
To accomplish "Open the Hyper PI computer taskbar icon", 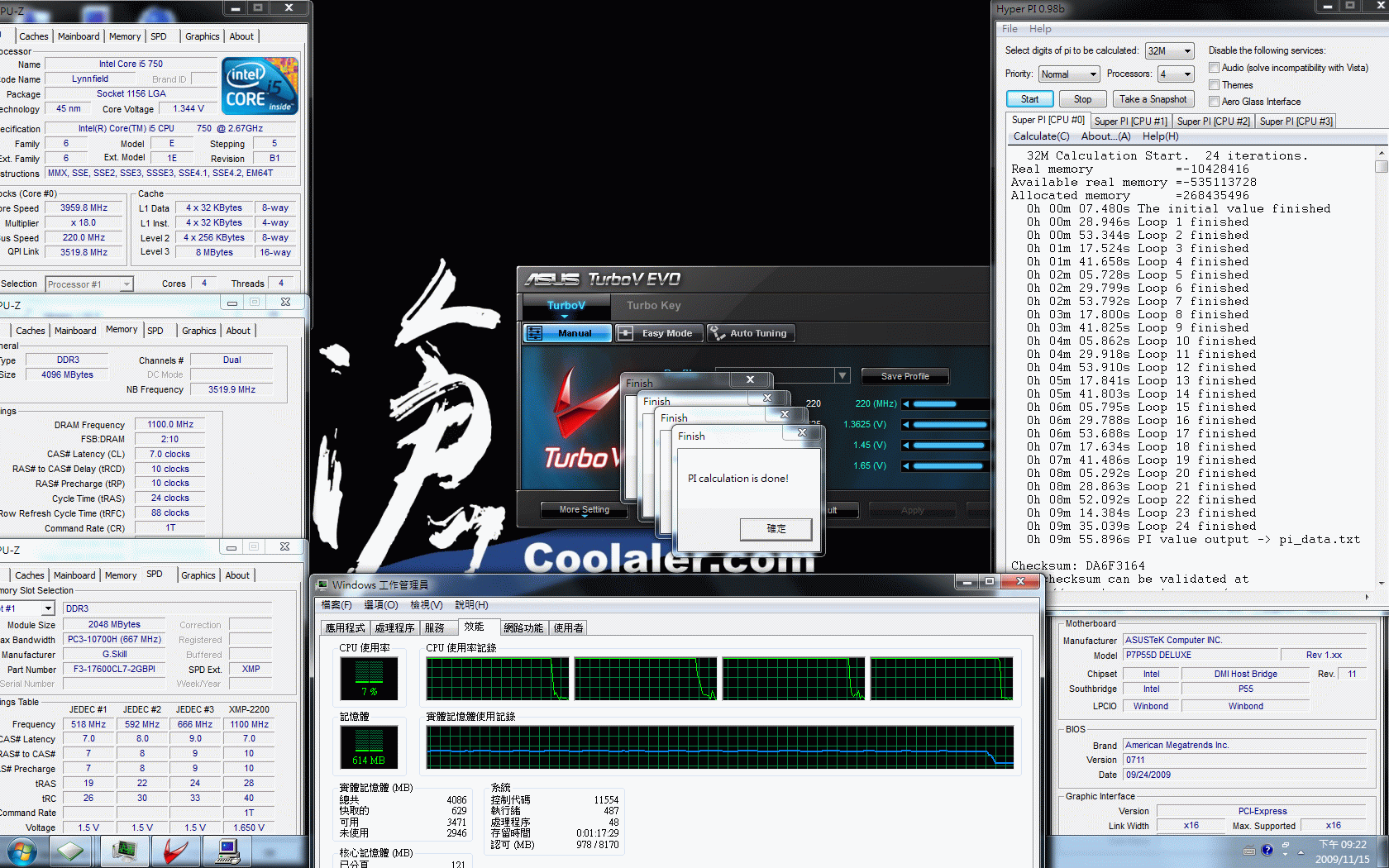I will coord(227,851).
